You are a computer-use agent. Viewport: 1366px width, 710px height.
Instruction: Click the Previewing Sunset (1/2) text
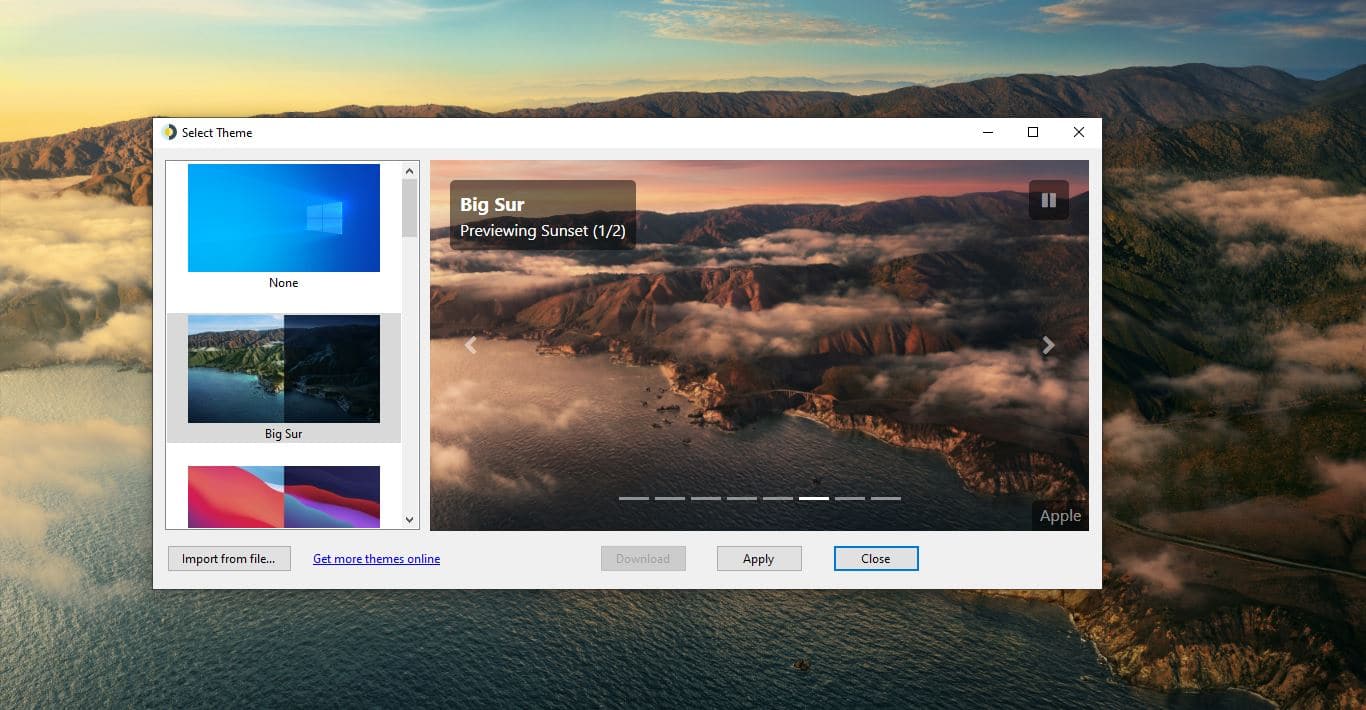(543, 231)
